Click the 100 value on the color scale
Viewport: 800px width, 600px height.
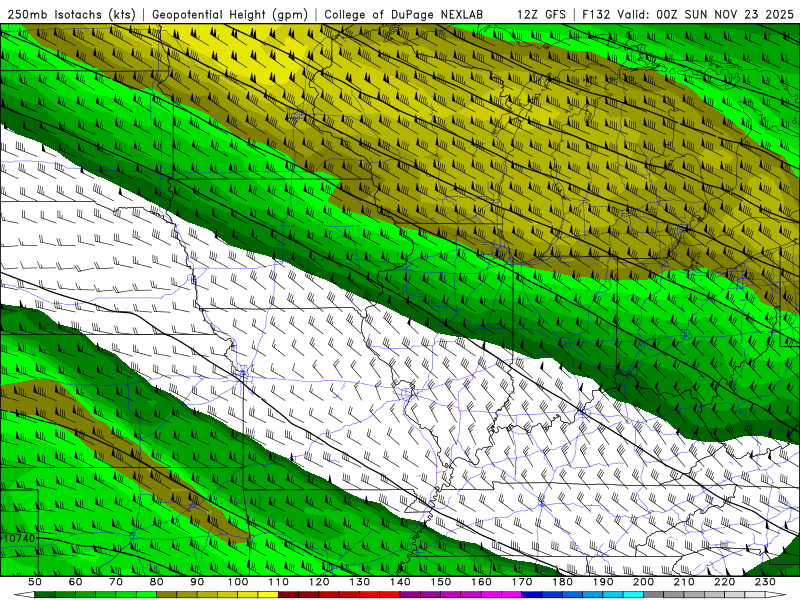tap(238, 582)
